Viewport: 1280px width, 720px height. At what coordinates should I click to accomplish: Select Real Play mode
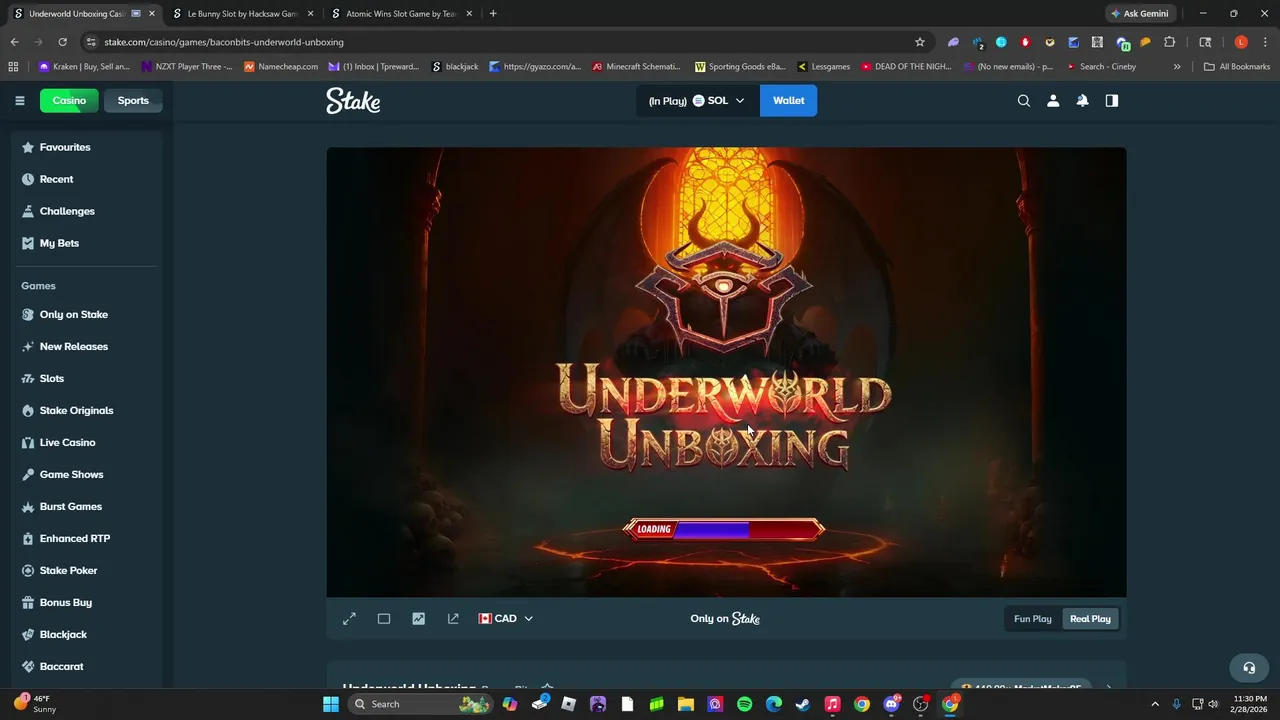[1090, 619]
